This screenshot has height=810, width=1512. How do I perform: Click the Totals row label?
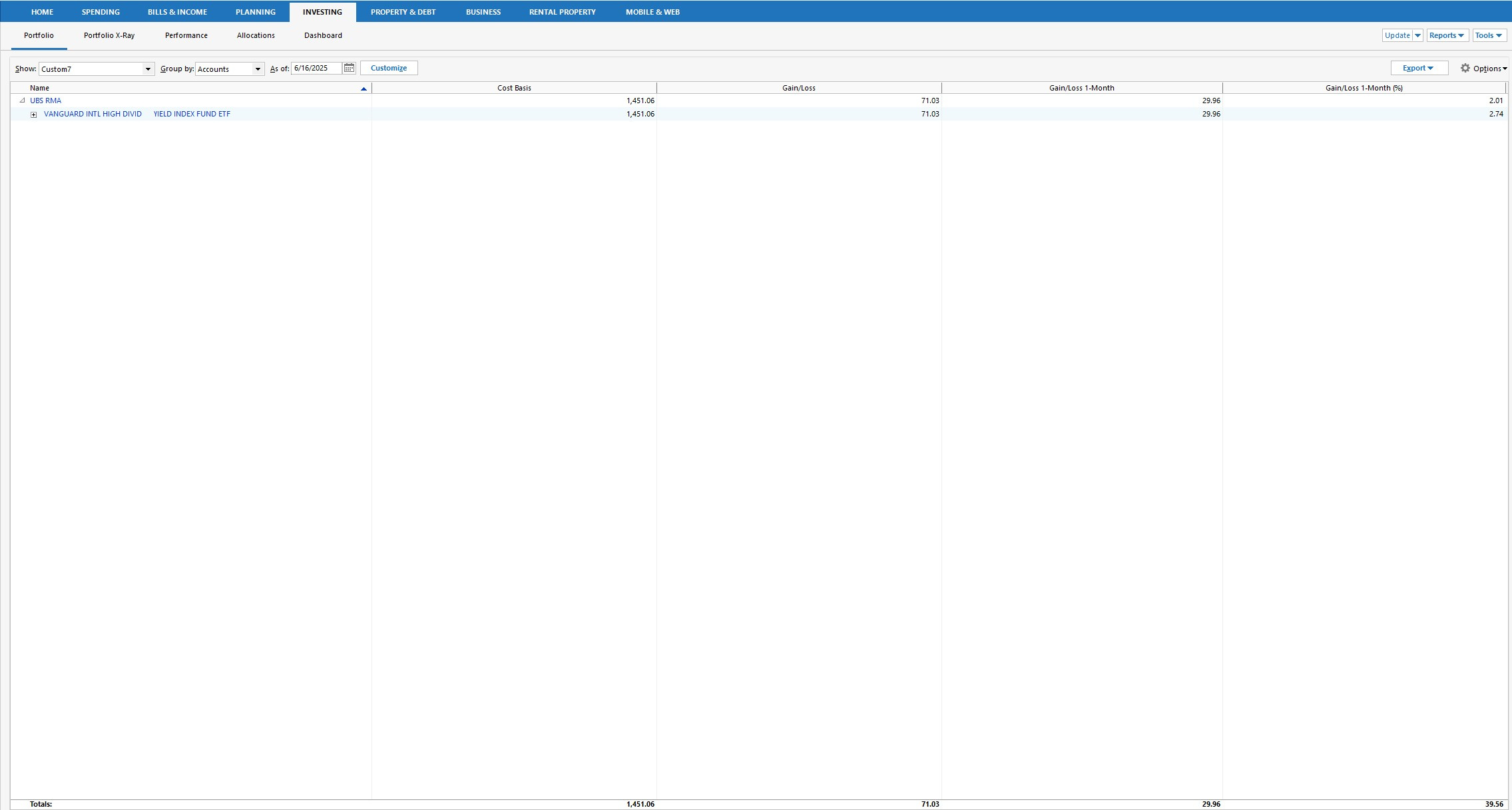click(41, 805)
